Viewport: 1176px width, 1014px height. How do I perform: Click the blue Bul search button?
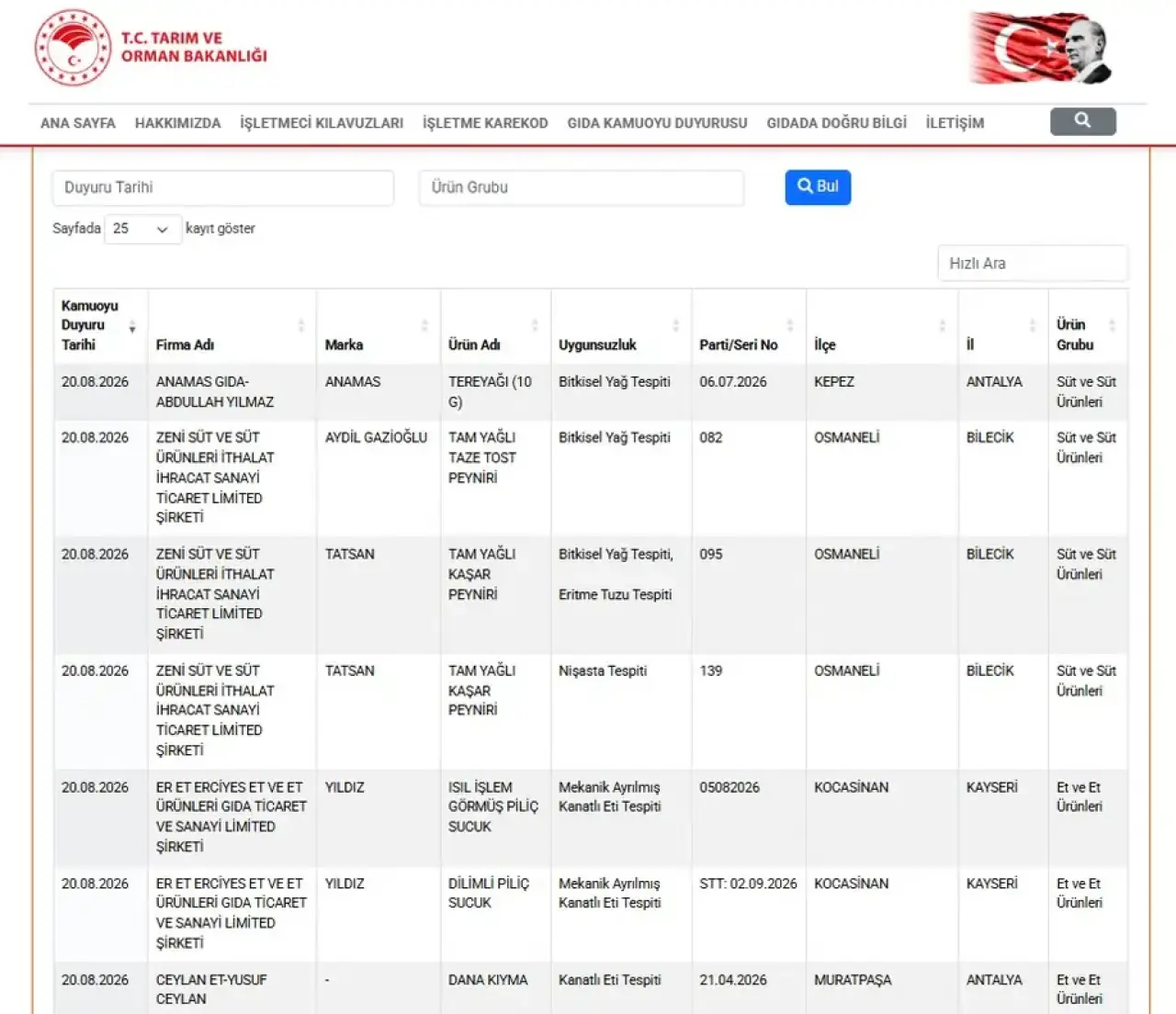[x=818, y=186]
